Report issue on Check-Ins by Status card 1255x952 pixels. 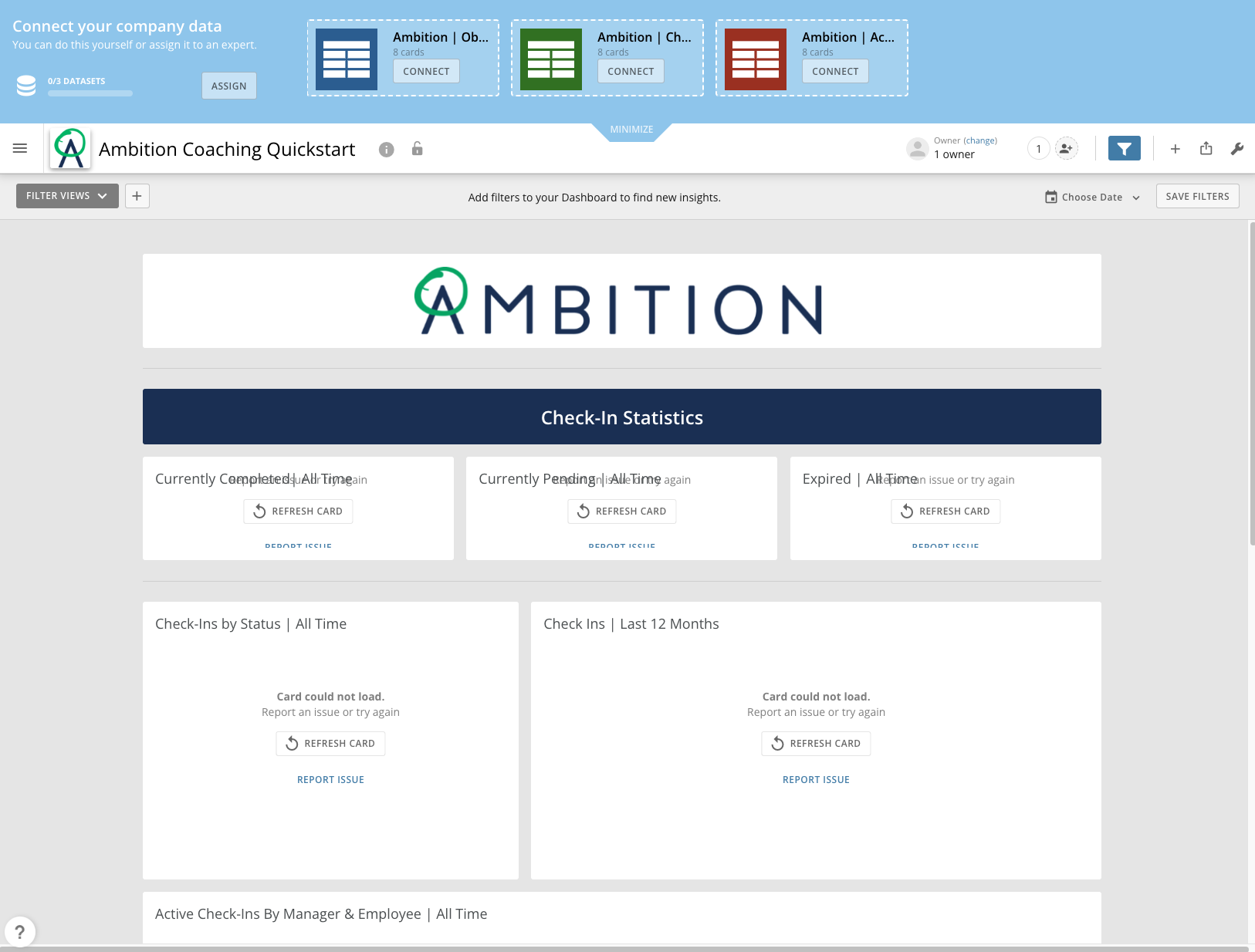pos(330,780)
